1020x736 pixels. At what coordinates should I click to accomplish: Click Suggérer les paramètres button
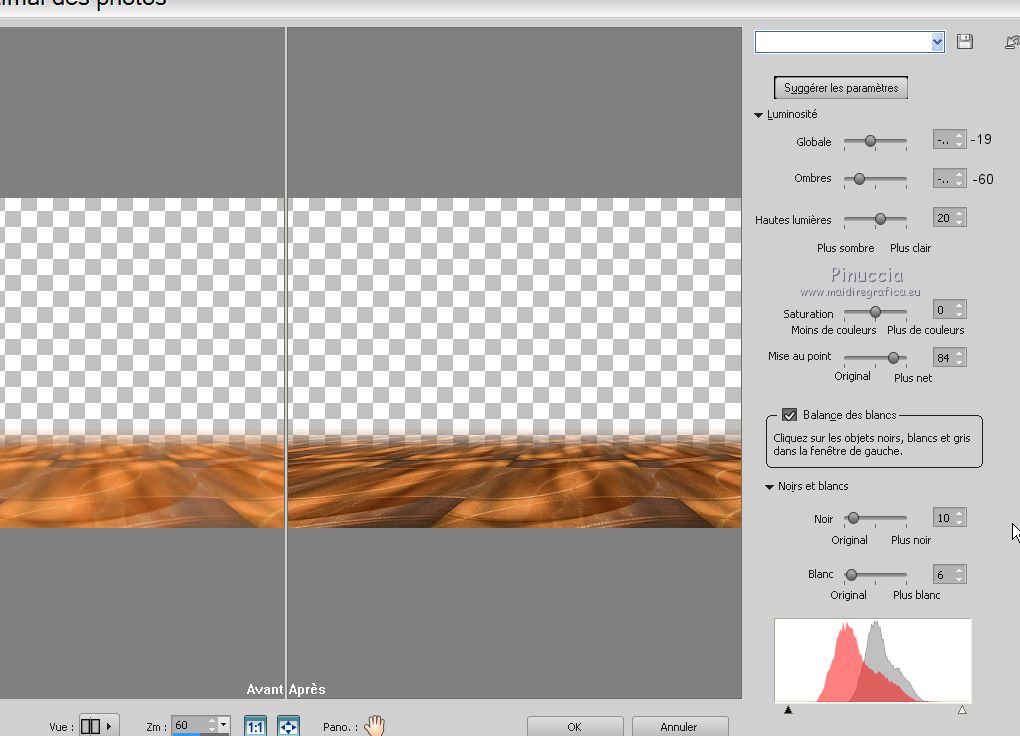(x=840, y=88)
